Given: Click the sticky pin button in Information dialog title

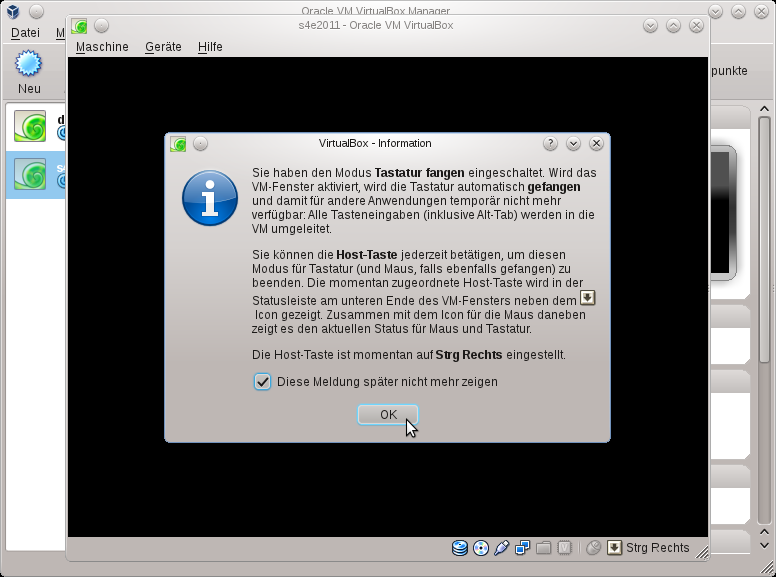Looking at the screenshot, I should coord(200,144).
